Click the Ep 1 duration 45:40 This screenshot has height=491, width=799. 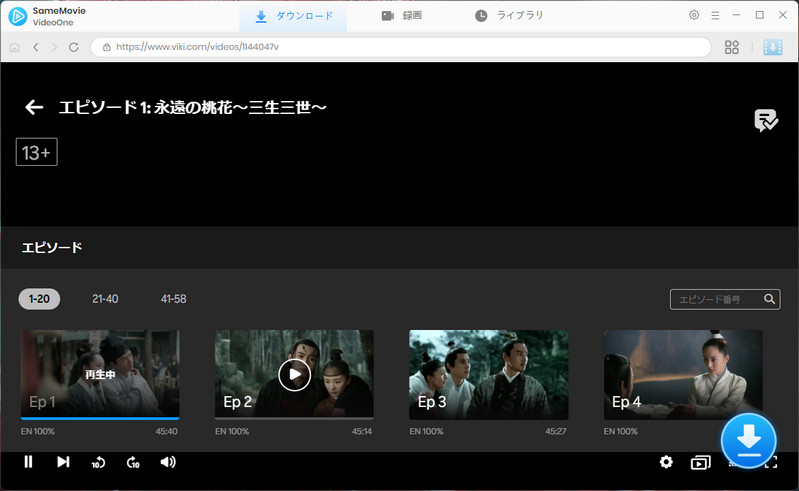[x=167, y=431]
